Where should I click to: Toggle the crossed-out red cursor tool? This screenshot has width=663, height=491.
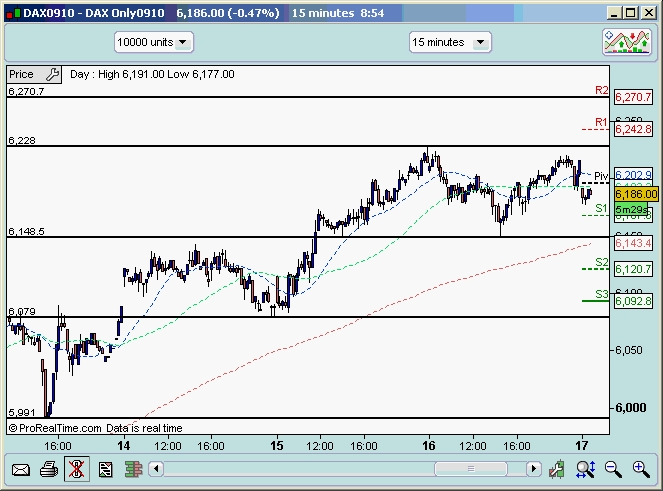pos(76,468)
